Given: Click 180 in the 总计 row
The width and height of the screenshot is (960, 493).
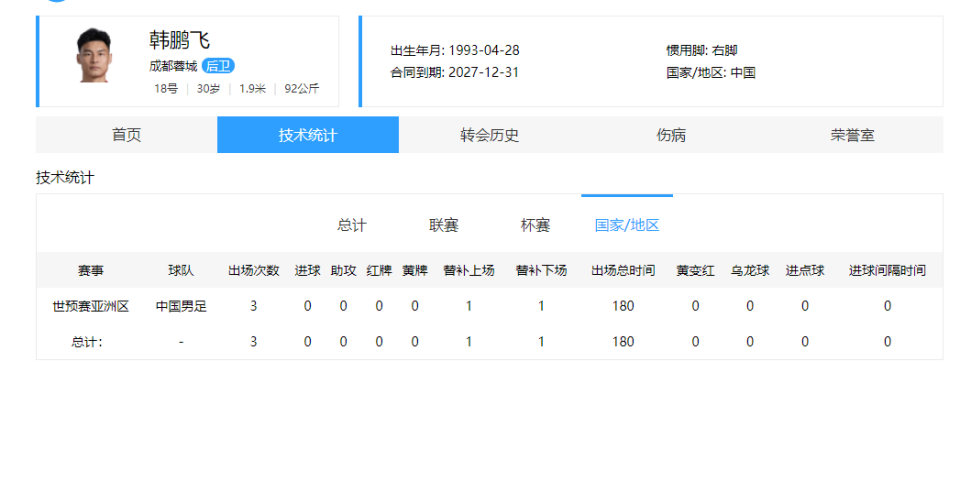Looking at the screenshot, I should coord(623,342).
